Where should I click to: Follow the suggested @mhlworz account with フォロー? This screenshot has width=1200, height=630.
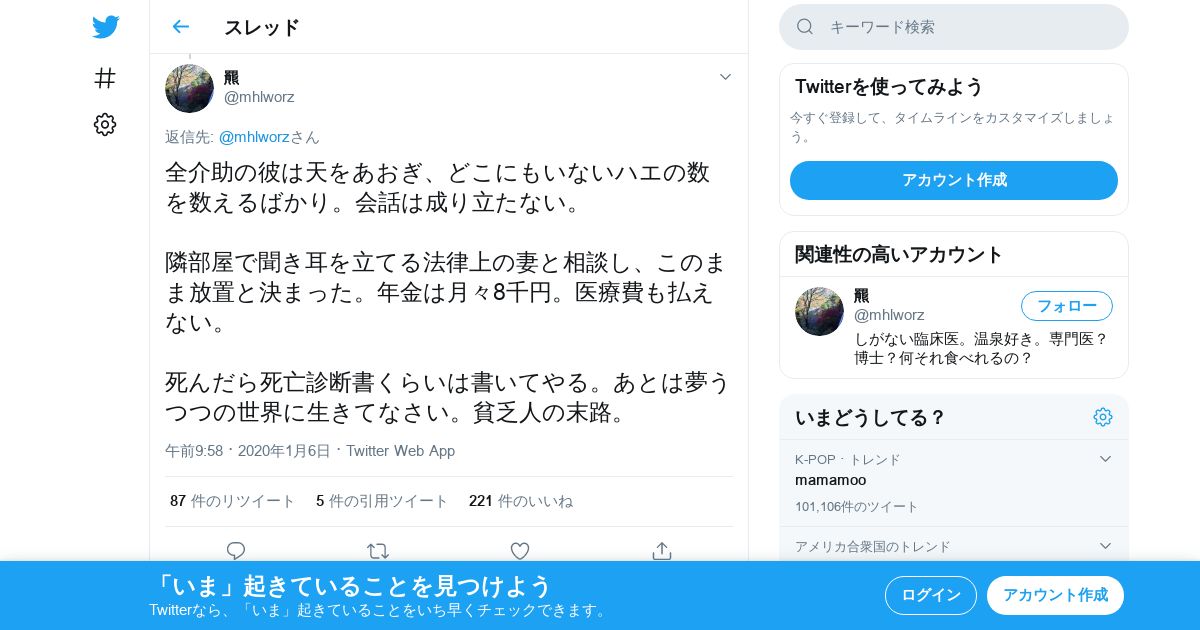click(x=1067, y=306)
